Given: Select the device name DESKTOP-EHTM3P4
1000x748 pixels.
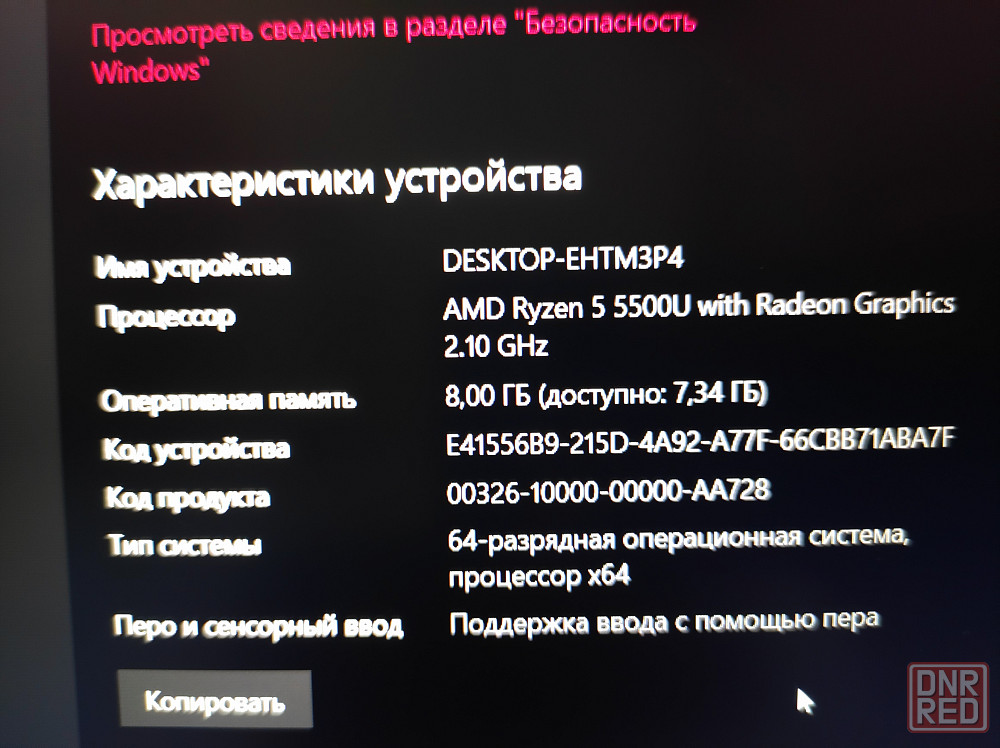Looking at the screenshot, I should [563, 260].
